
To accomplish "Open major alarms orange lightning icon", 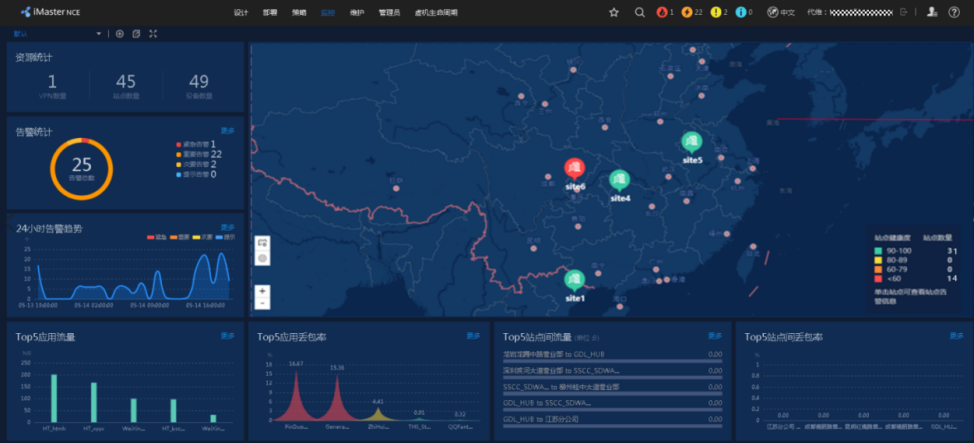I will point(687,12).
